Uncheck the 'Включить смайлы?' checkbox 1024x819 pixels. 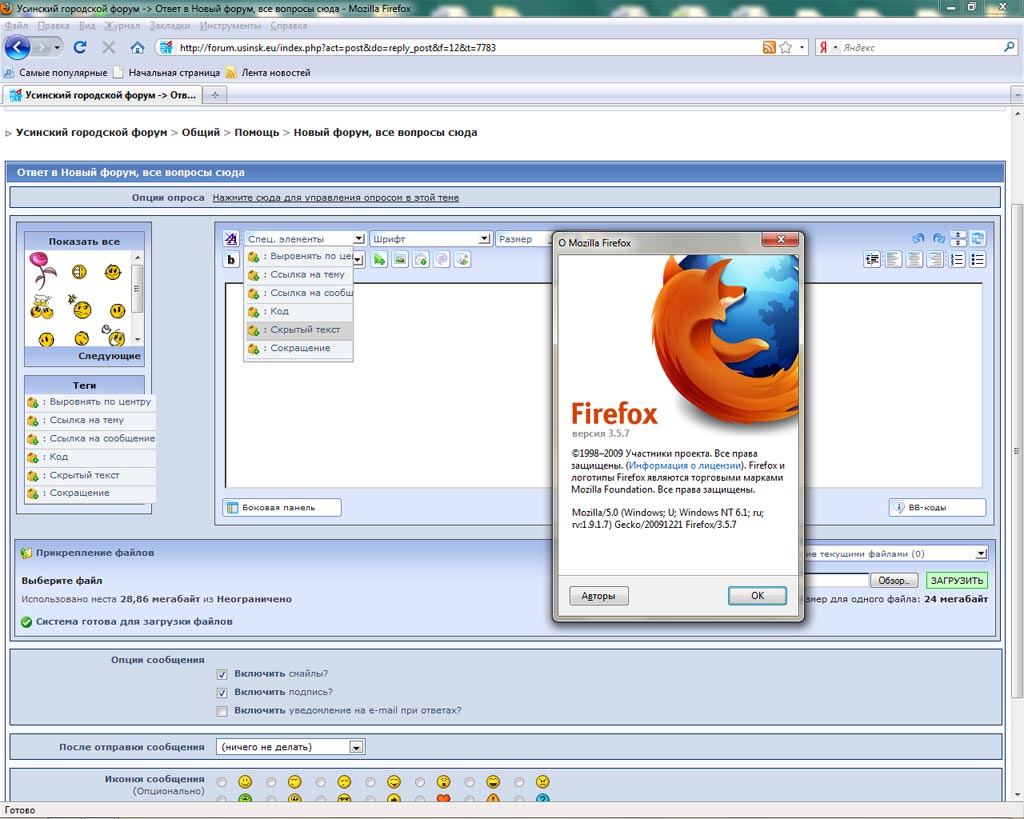(x=222, y=674)
